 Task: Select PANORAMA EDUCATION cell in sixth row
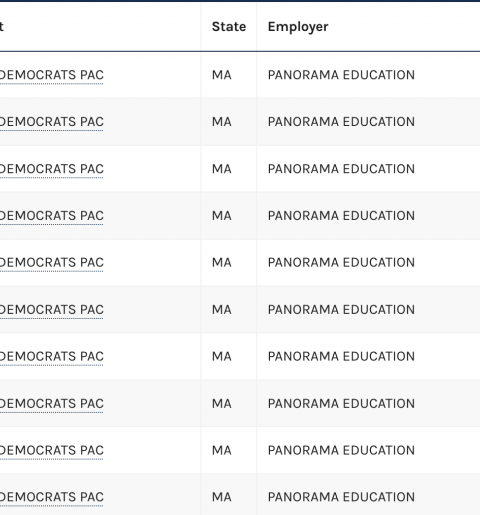coord(341,310)
